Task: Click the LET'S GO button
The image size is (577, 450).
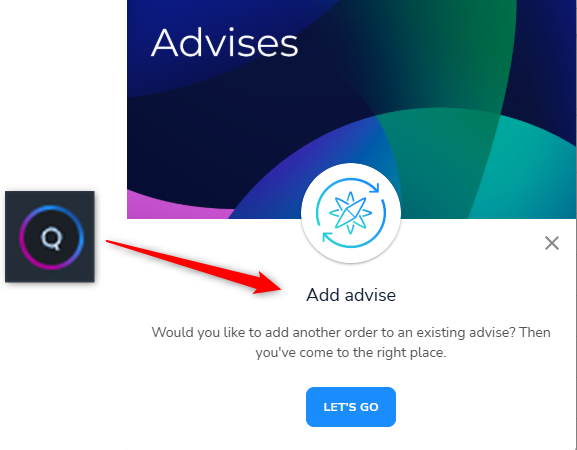Action: point(351,407)
